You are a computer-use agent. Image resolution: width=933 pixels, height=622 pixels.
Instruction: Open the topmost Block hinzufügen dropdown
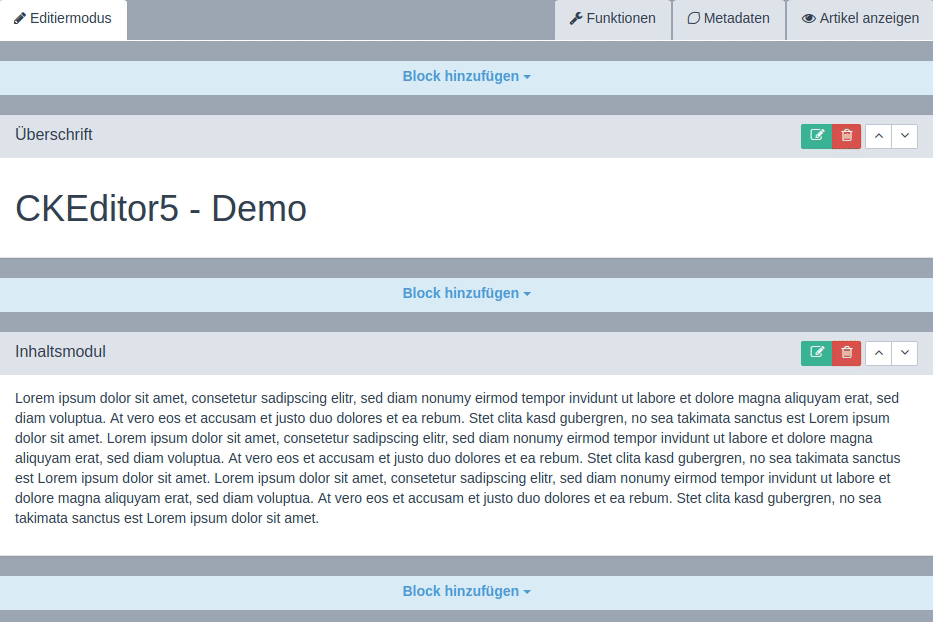[x=466, y=77]
